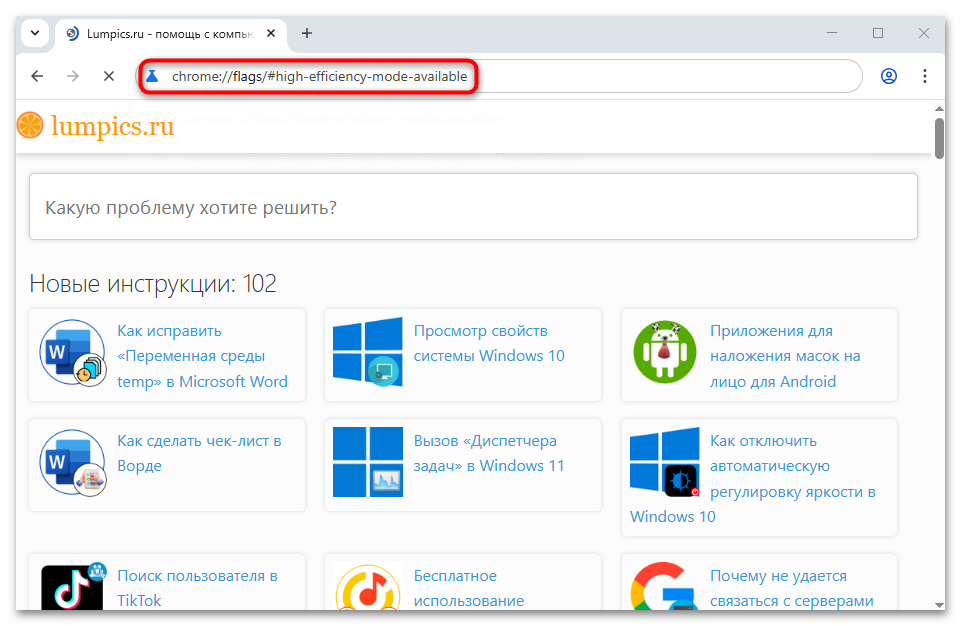Open 'Поиск пользователя в TikTok' link
The width and height of the screenshot is (961, 626).
point(197,588)
